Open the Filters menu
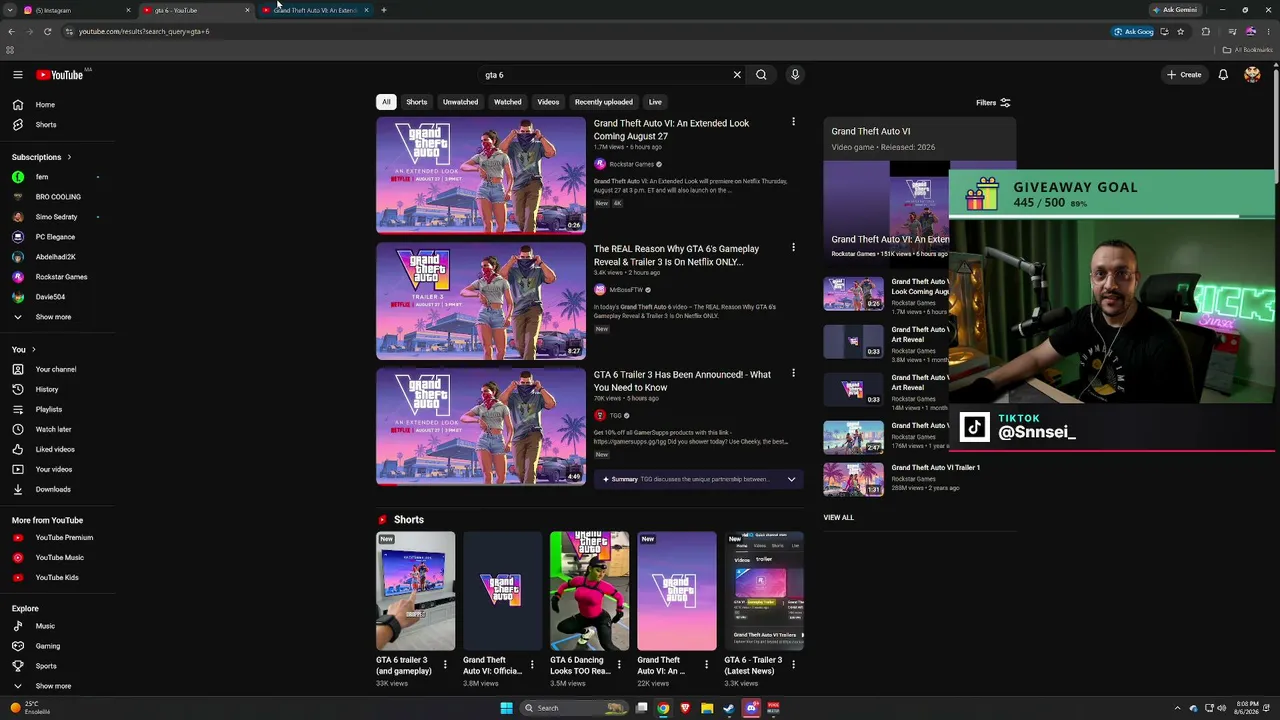The width and height of the screenshot is (1280, 720). (x=993, y=103)
